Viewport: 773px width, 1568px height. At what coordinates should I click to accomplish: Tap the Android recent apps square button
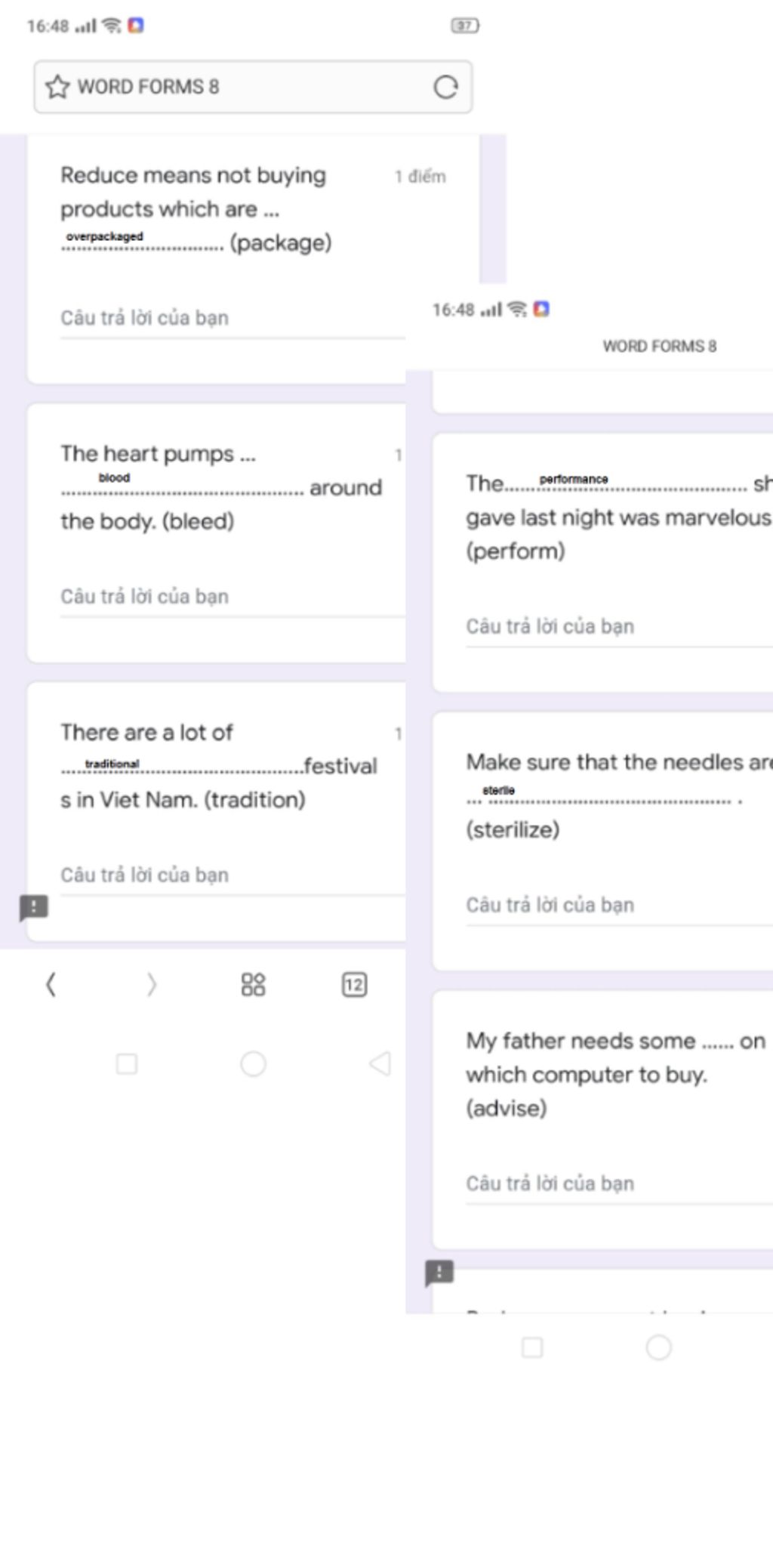coord(127,1063)
